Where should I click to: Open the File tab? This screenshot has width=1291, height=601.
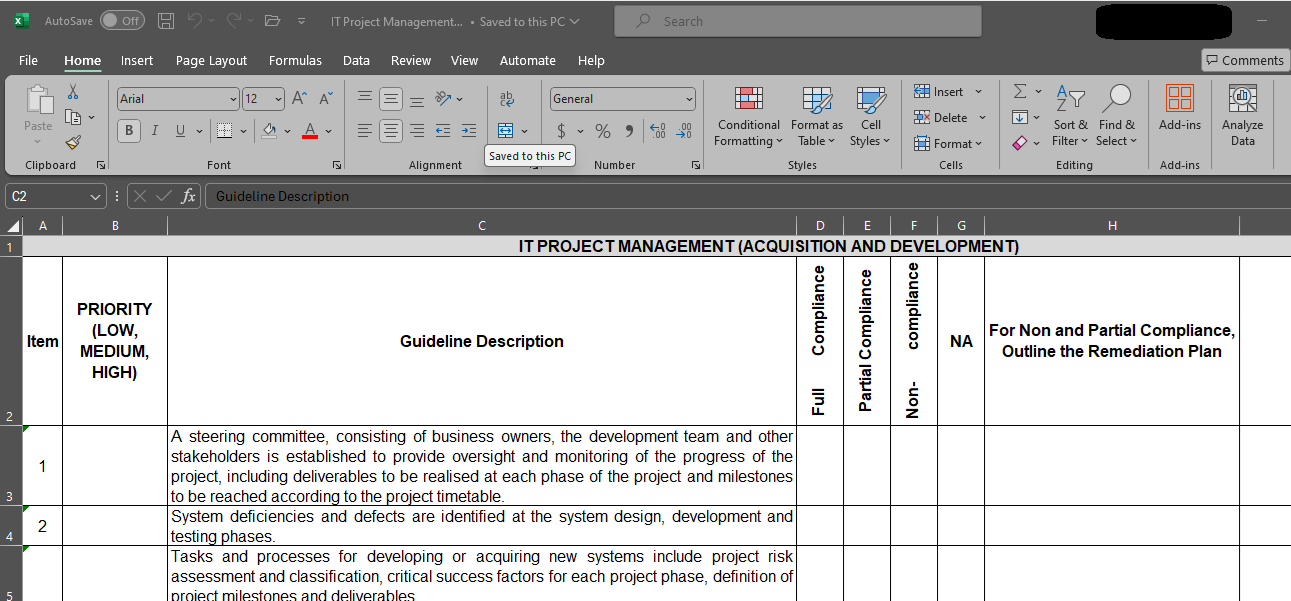[x=28, y=60]
